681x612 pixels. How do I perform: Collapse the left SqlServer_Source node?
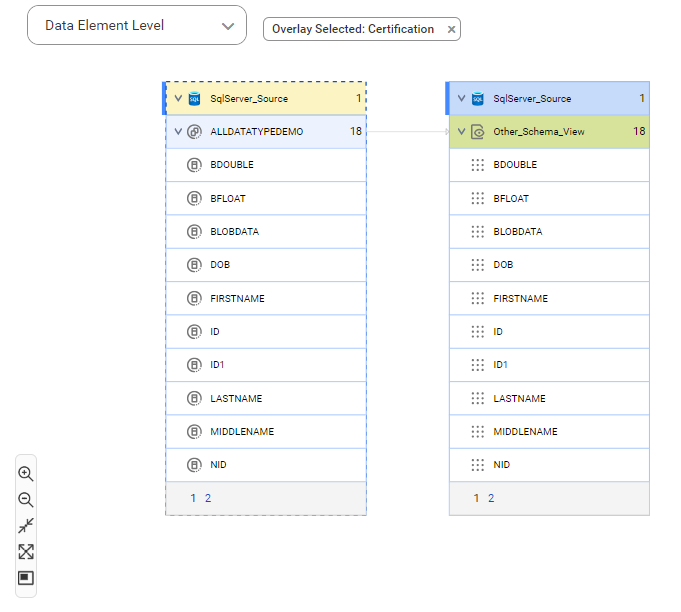(x=178, y=99)
